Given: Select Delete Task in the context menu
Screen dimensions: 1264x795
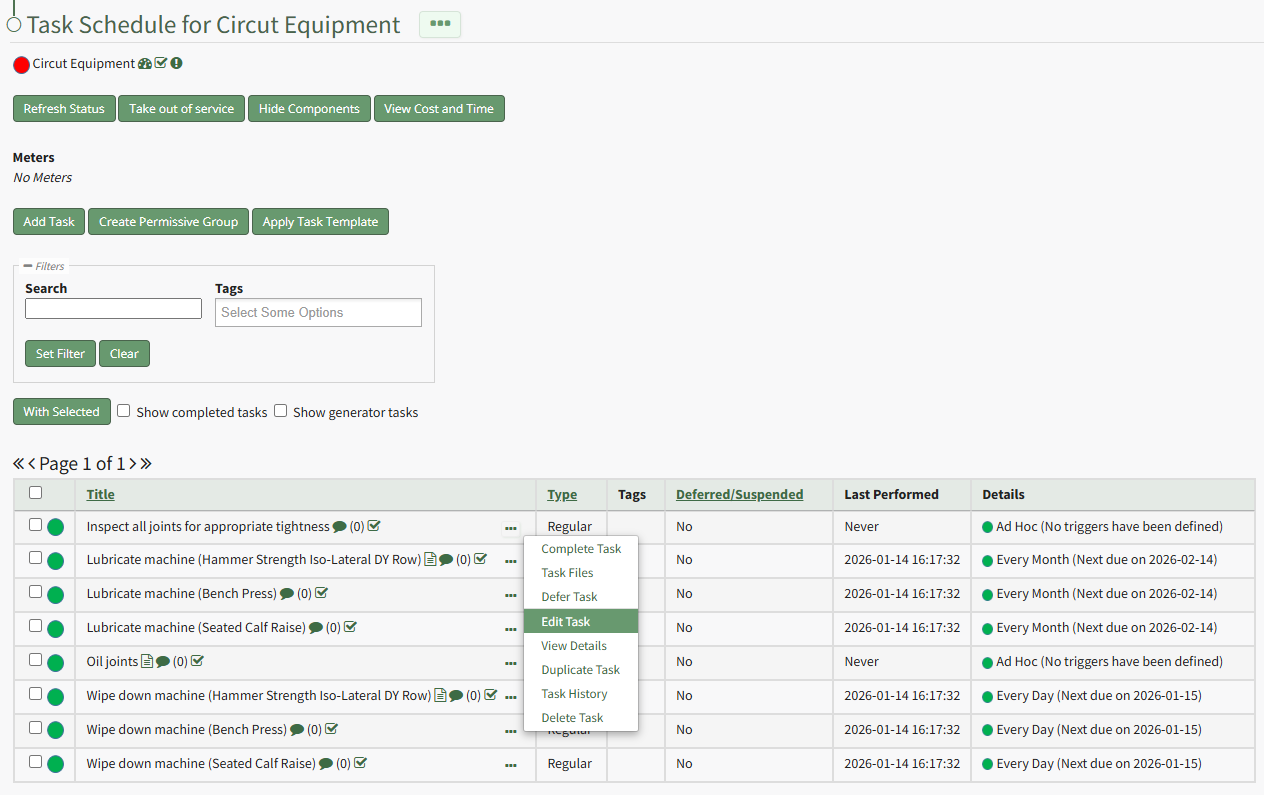Looking at the screenshot, I should point(572,718).
